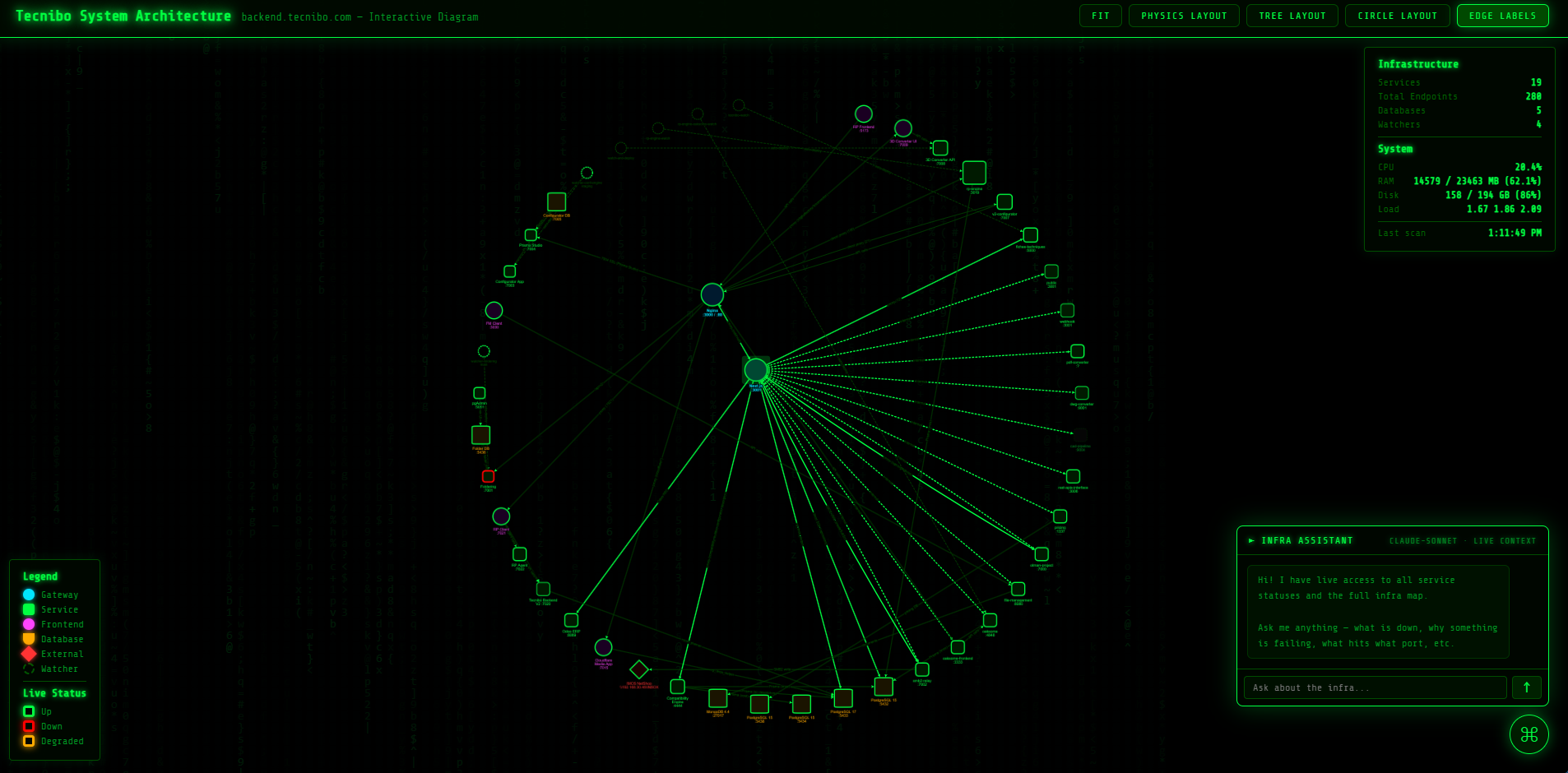Open the command palette round button
1568x773 pixels.
coord(1529,734)
